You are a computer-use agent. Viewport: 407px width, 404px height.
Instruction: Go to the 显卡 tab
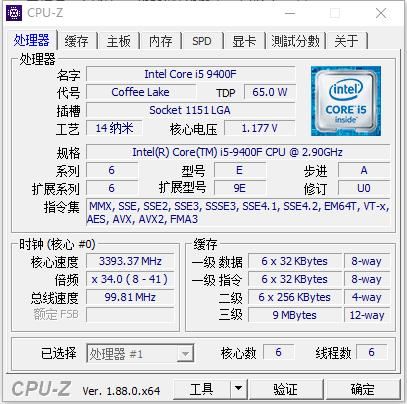[x=244, y=41]
